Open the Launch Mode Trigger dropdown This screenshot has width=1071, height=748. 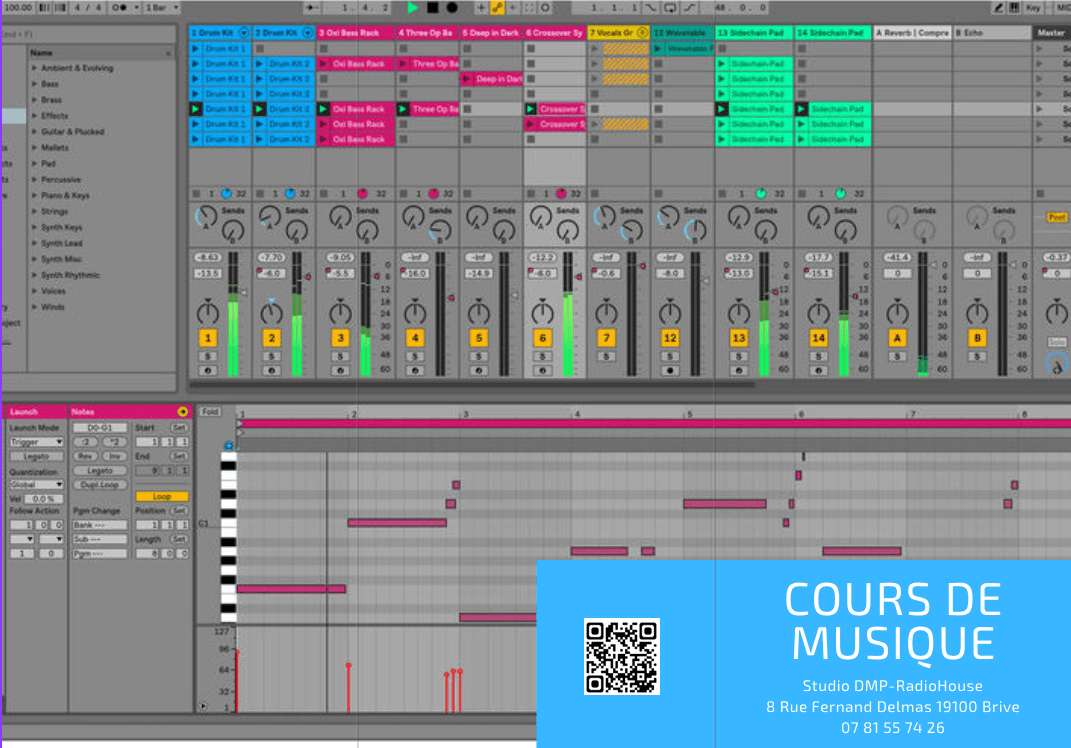(x=37, y=441)
